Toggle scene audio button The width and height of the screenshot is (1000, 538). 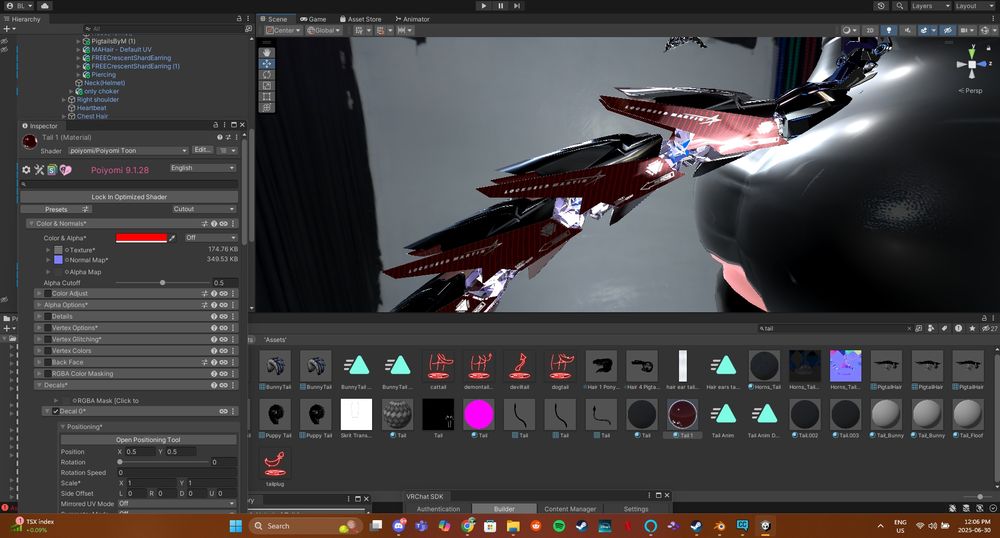click(907, 30)
